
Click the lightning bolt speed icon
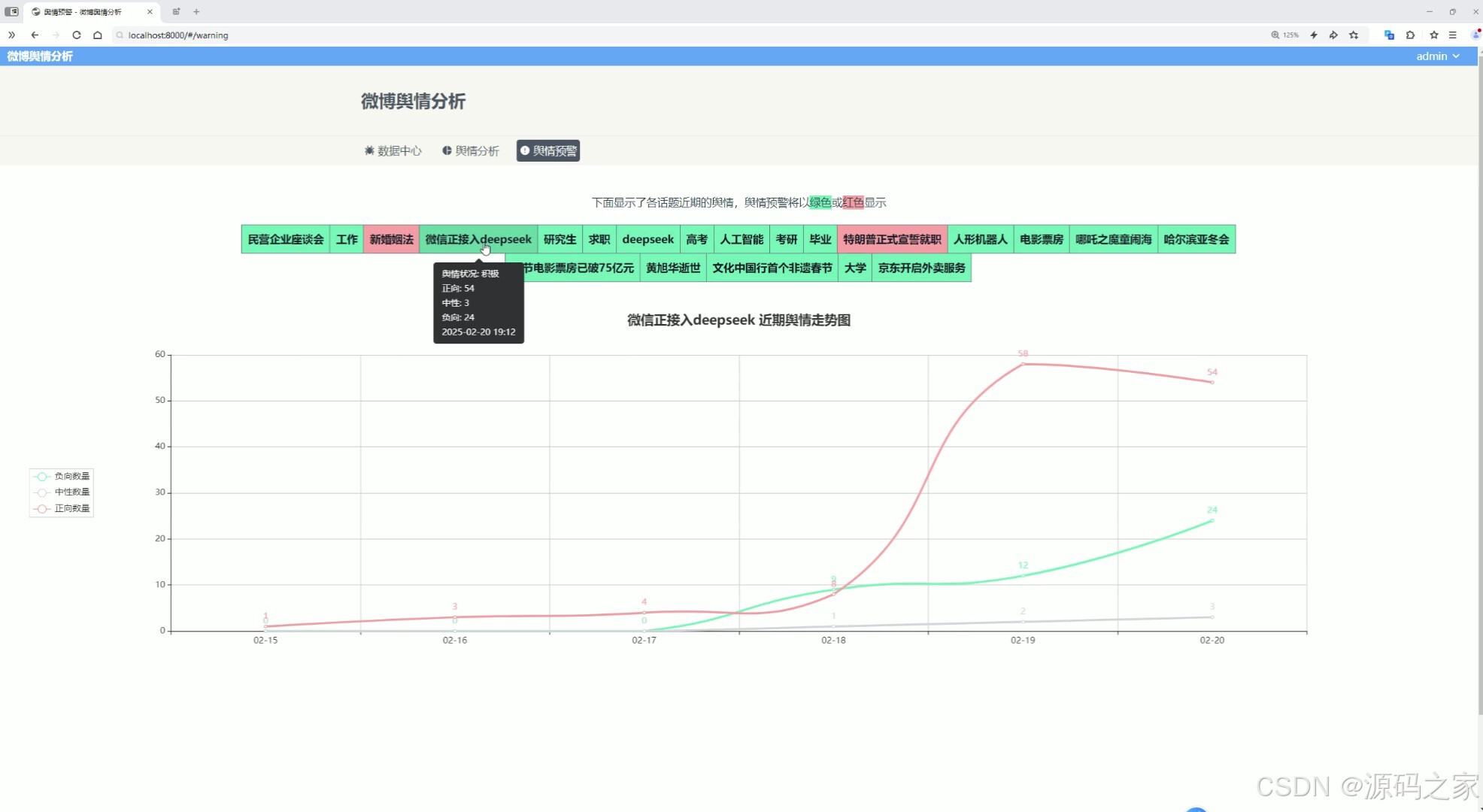click(x=1314, y=35)
